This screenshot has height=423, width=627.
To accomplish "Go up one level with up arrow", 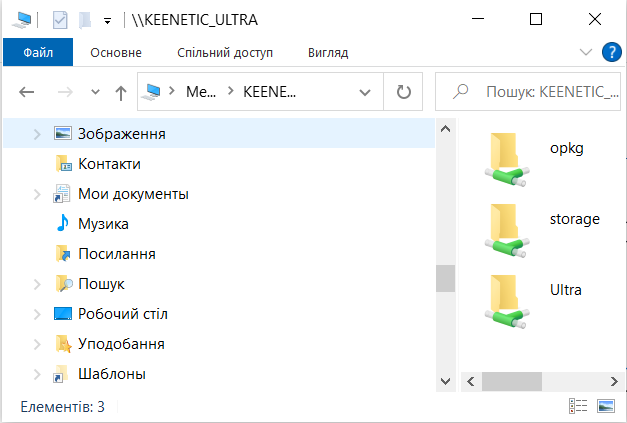I will (121, 93).
